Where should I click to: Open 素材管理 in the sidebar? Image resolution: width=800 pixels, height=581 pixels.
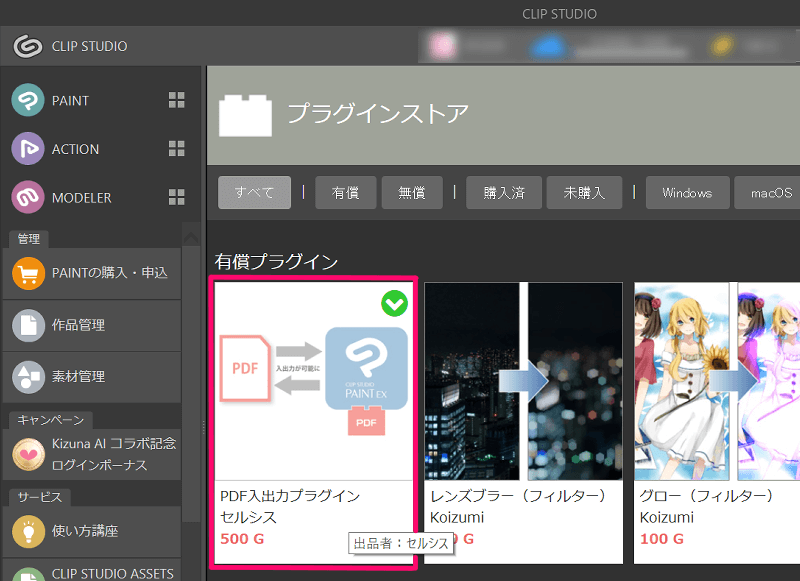click(x=92, y=377)
